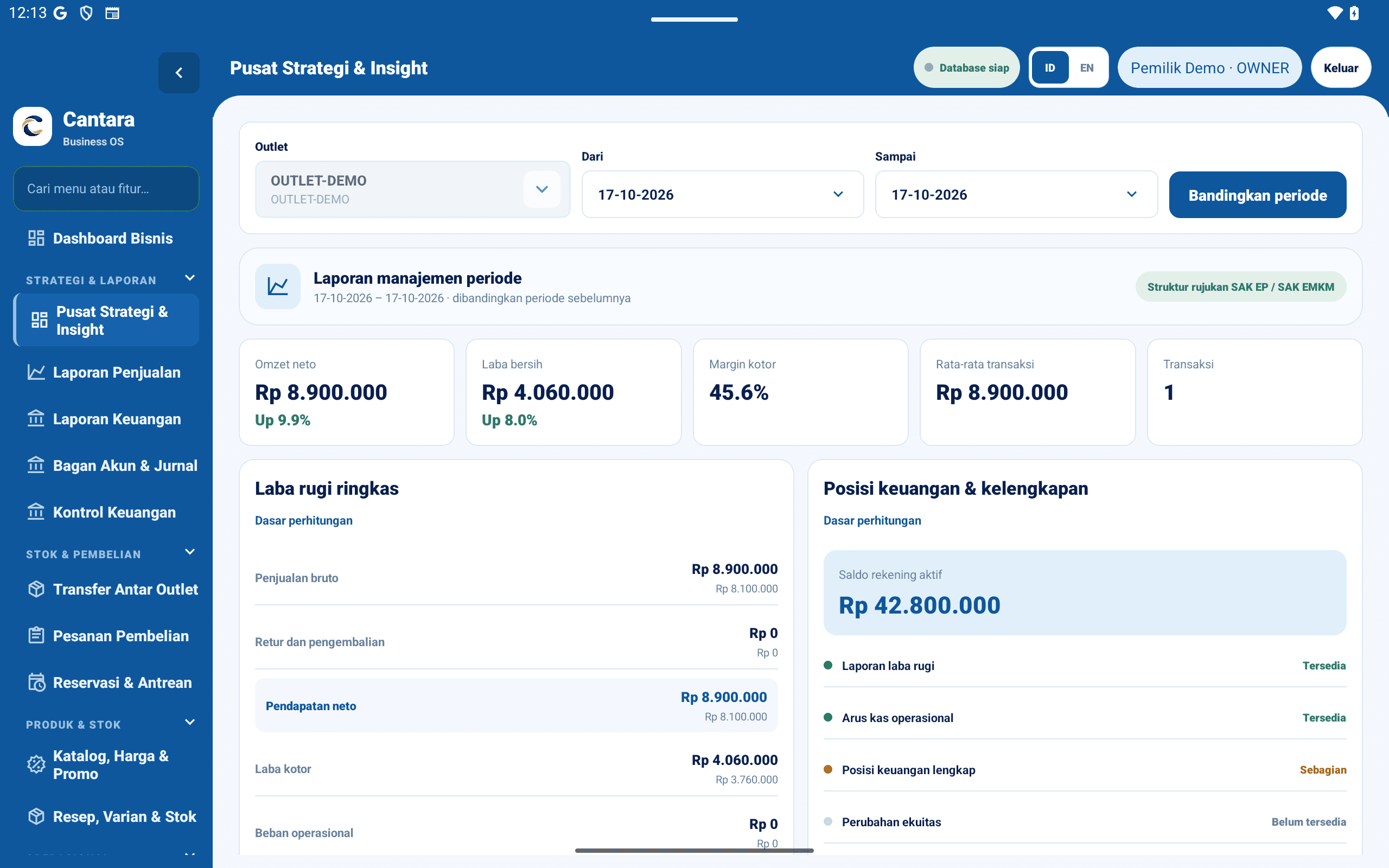1389x868 pixels.
Task: Click Posisi keuangan lengkap Sebagian status
Action: click(x=1322, y=770)
